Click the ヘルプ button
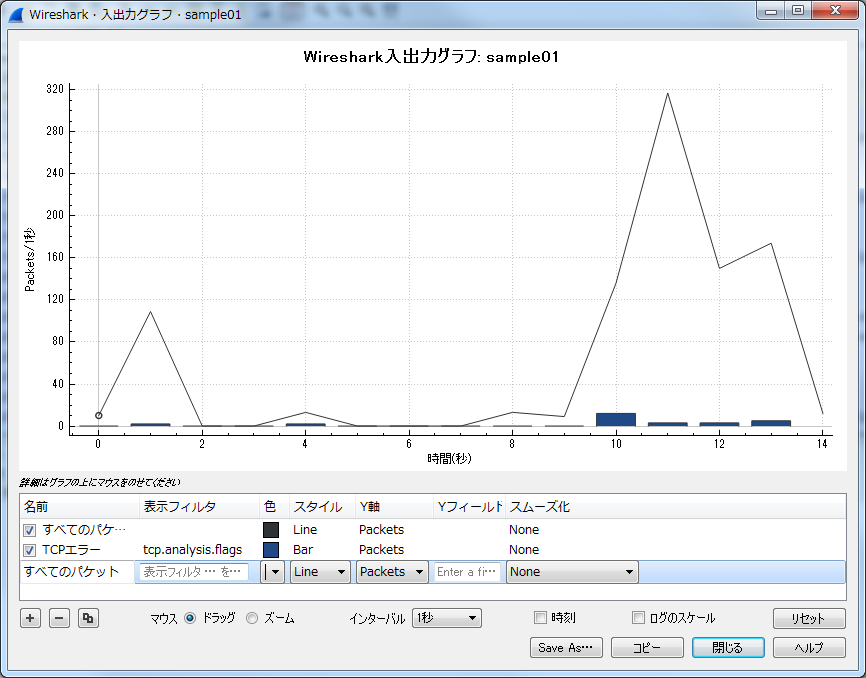The width and height of the screenshot is (866, 678). click(x=809, y=648)
